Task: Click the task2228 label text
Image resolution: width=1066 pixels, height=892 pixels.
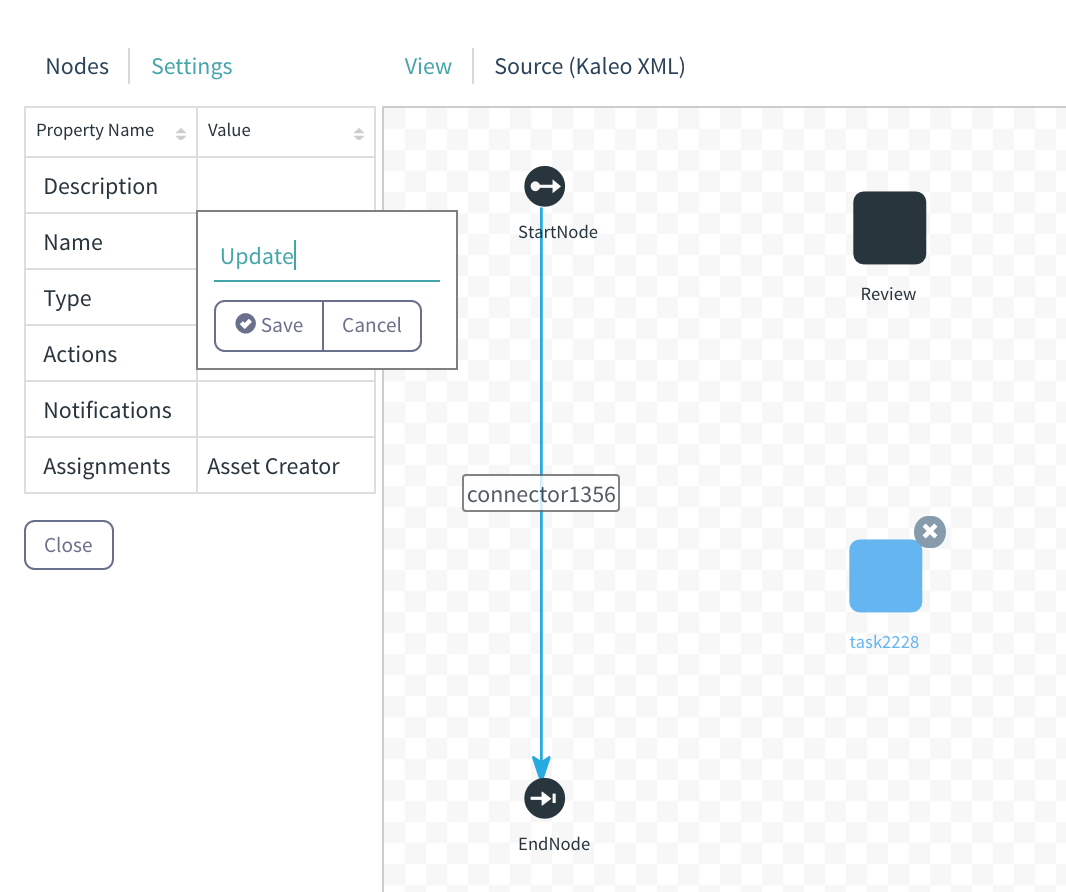Action: click(884, 642)
